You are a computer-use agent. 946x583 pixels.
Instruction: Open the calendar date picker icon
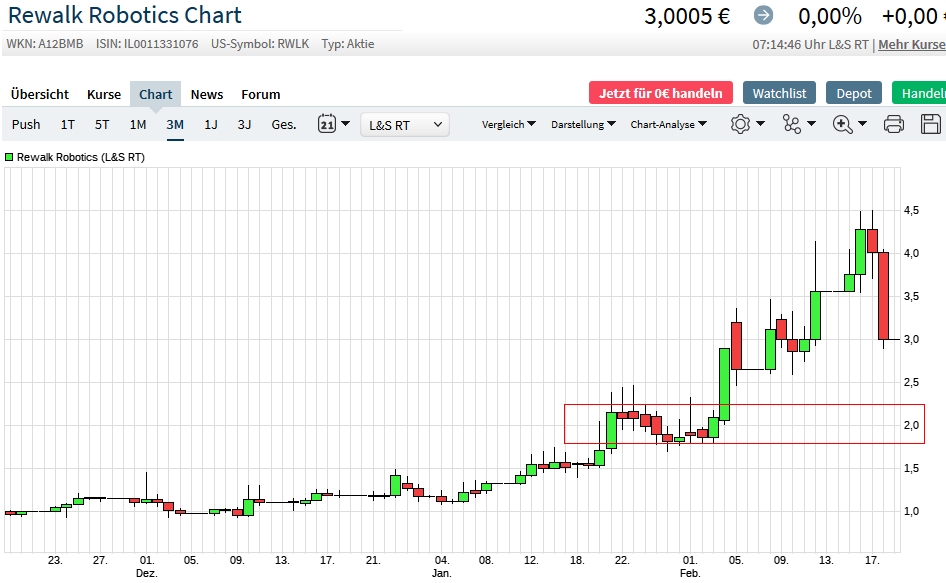pos(326,124)
